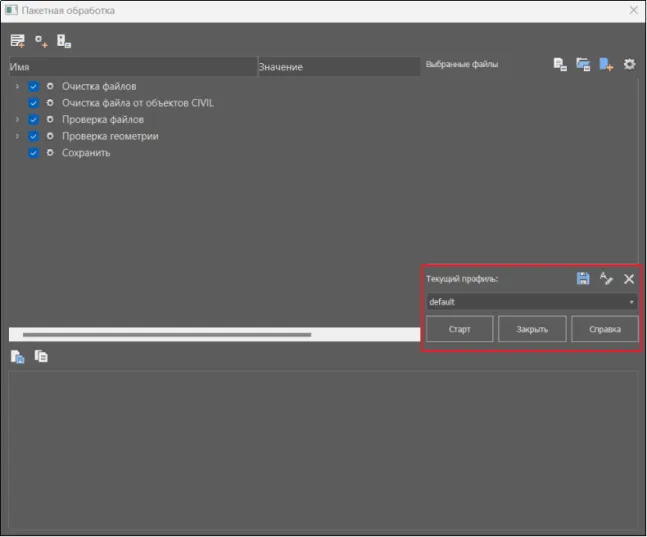Toggle the Проверка геометрии checkbox
The height and width of the screenshot is (537, 647).
click(34, 136)
